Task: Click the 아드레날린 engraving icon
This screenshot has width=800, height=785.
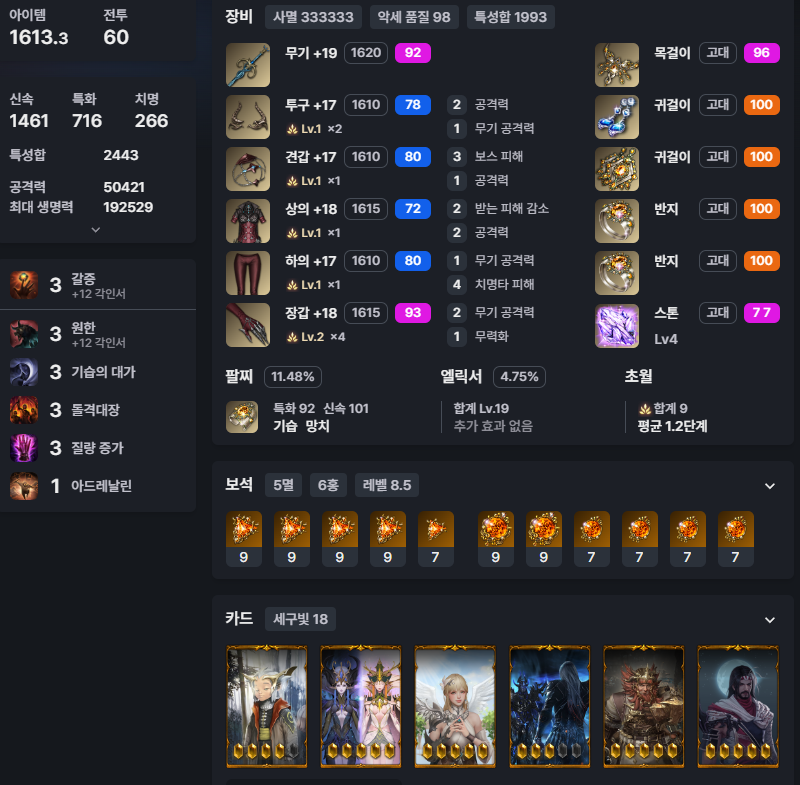Action: pyautogui.click(x=24, y=486)
